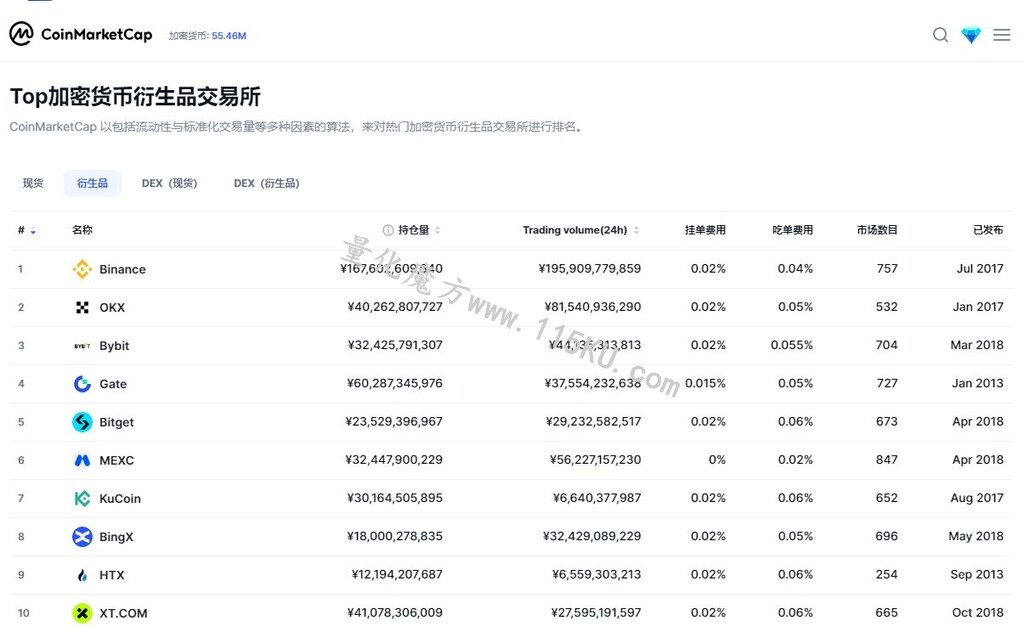This screenshot has width=1024, height=632.
Task: Click Gate open interest ¥60,287,345,976
Action: point(394,383)
